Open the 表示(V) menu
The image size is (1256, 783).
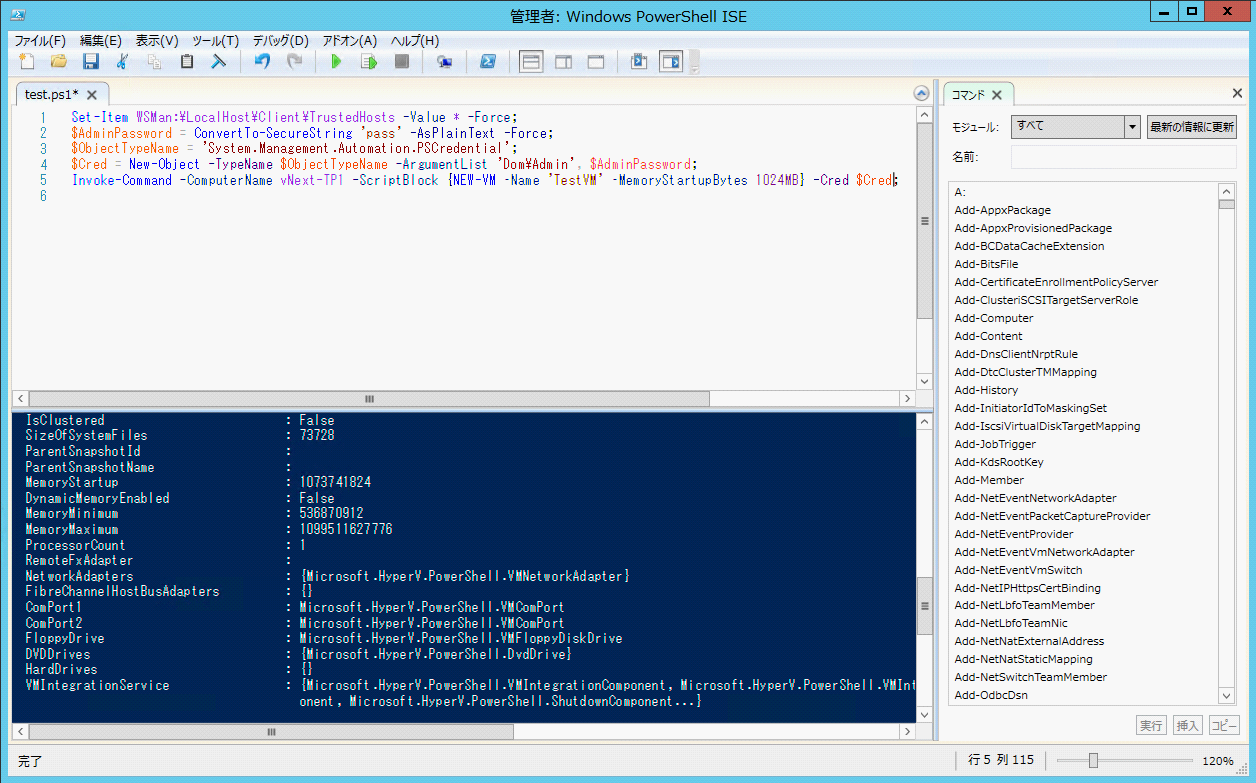(157, 40)
